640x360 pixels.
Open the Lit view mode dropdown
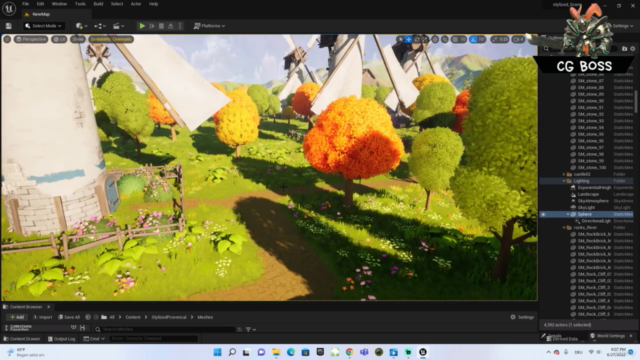[x=59, y=39]
